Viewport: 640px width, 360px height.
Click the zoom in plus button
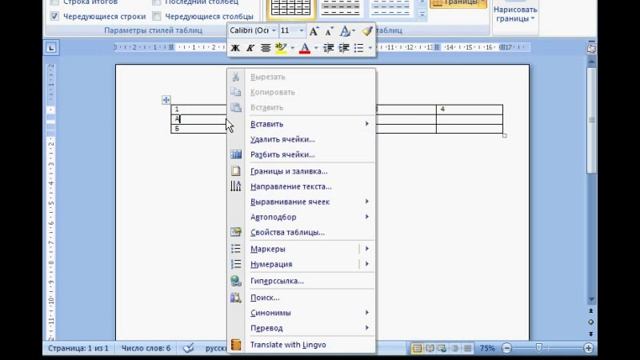[x=588, y=348]
